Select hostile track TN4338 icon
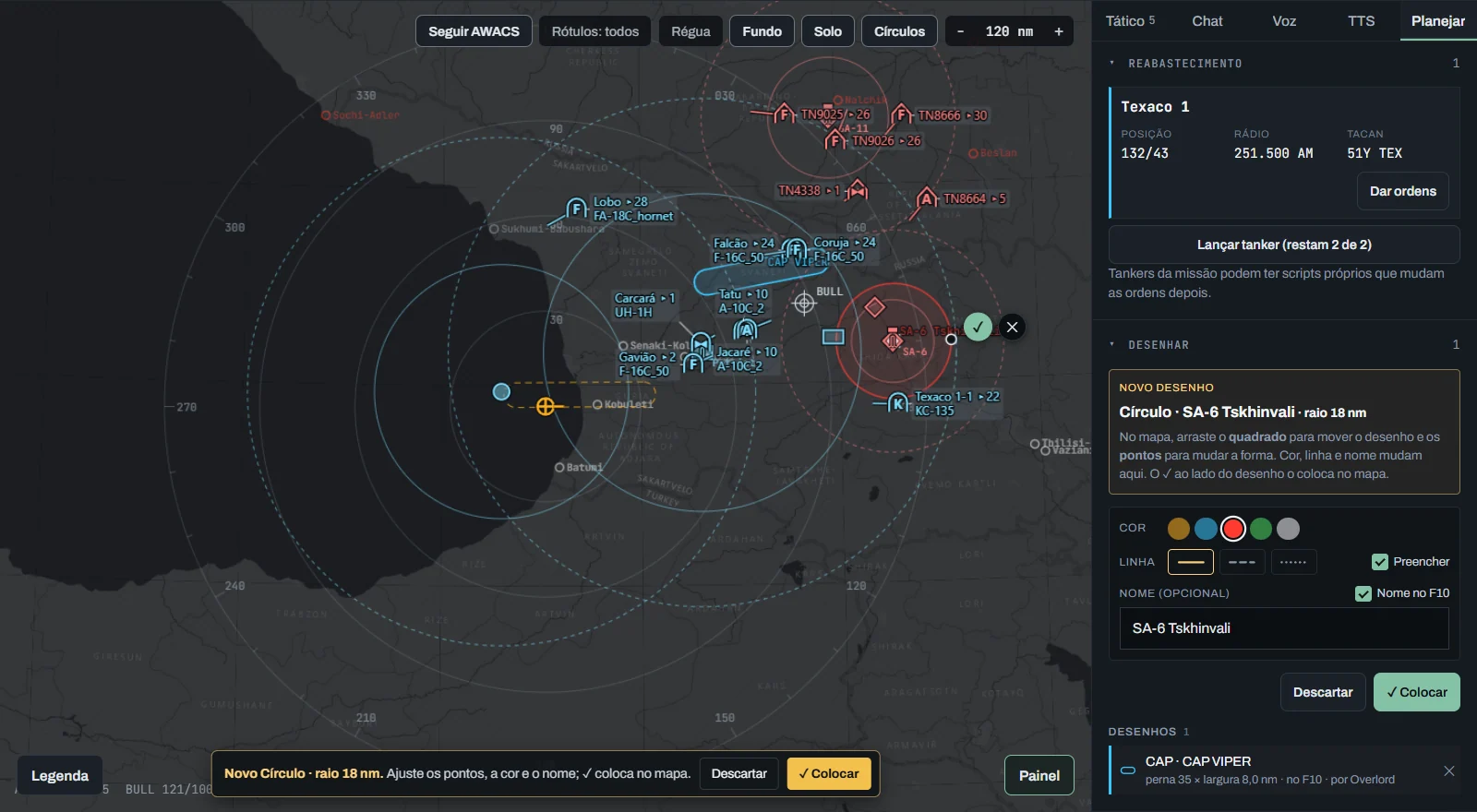 point(858,190)
